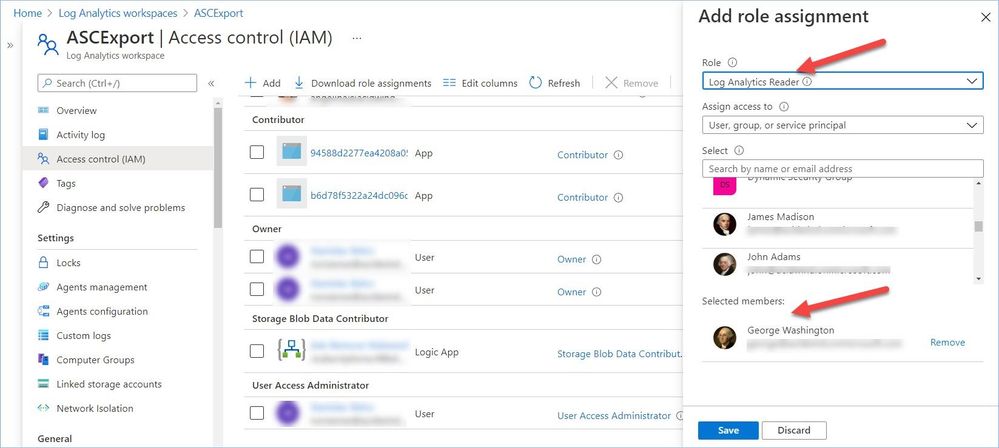Open app link 94588d2277ea4208a0

359,153
